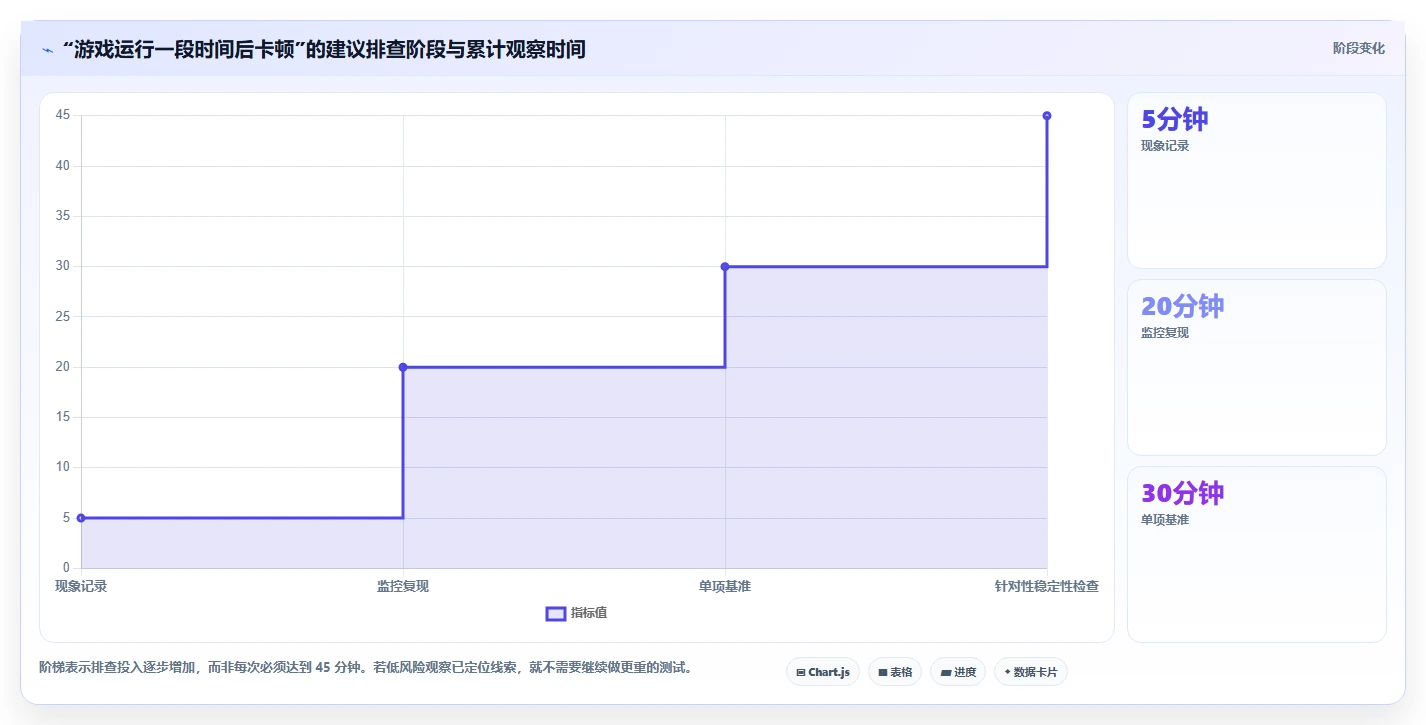Click the 监控复现 x-axis label
This screenshot has height=725, width=1426.
tap(403, 586)
